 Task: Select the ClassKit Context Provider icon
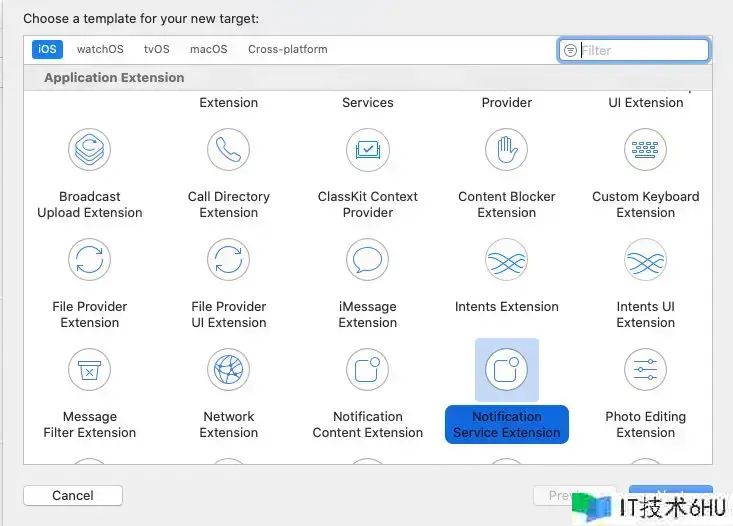pyautogui.click(x=367, y=150)
